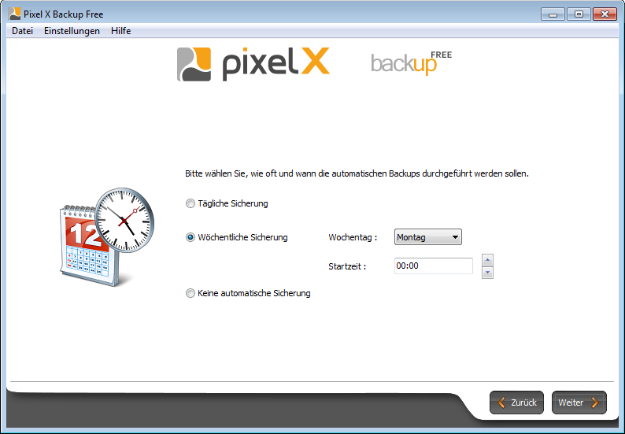Image resolution: width=625 pixels, height=434 pixels.
Task: Select Wöchentliche Sicherung radio button
Action: click(191, 238)
